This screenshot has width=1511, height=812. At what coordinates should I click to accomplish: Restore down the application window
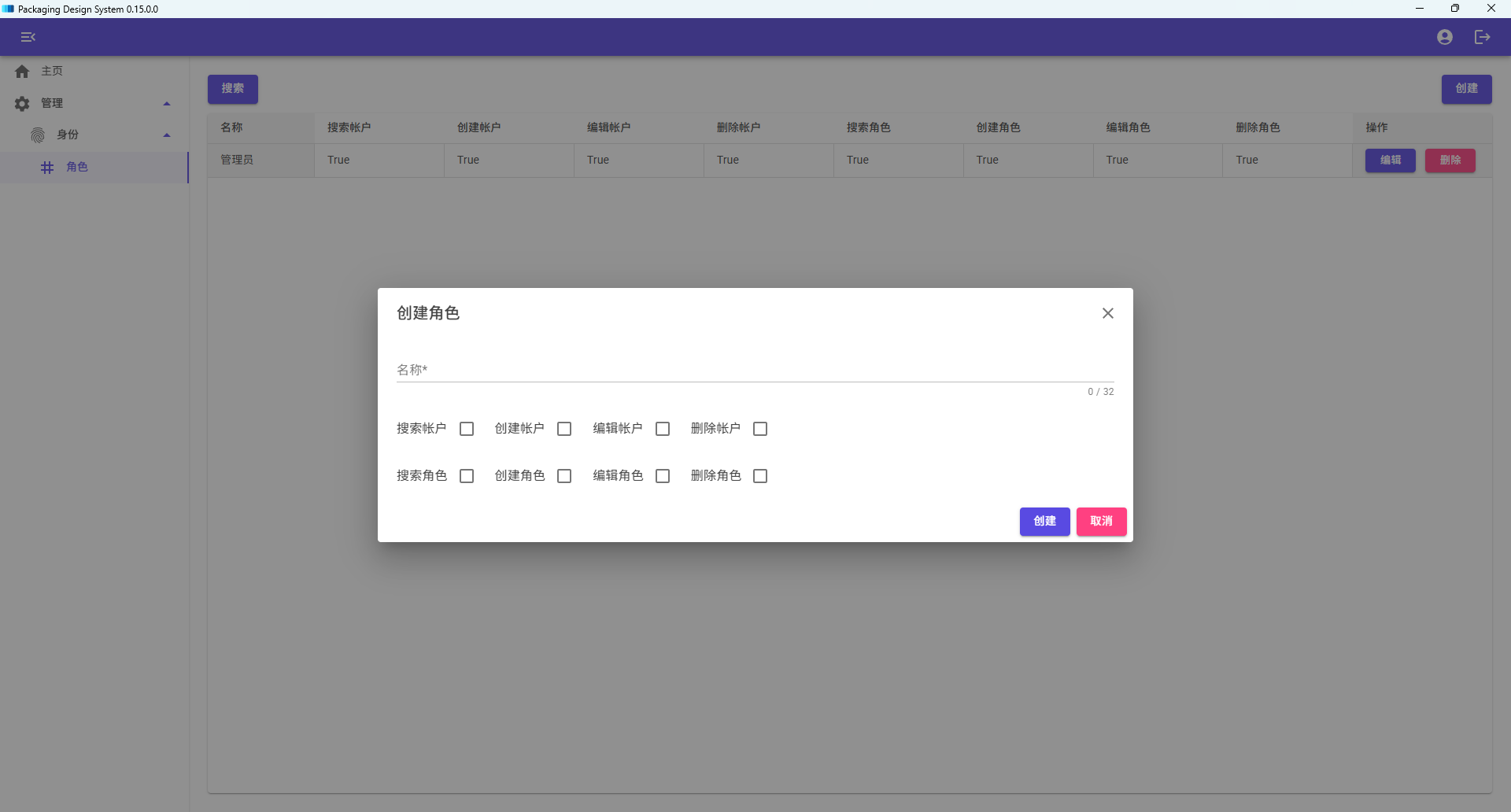coord(1455,9)
